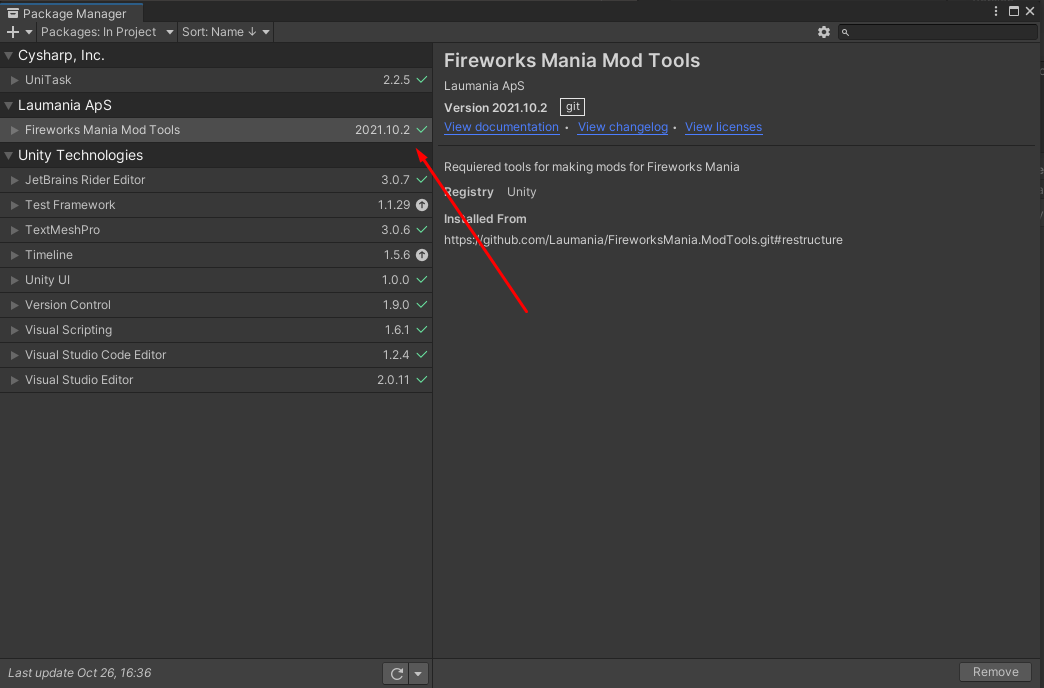Image resolution: width=1044 pixels, height=688 pixels.
Task: Click the git badge next to the version
Action: (571, 107)
